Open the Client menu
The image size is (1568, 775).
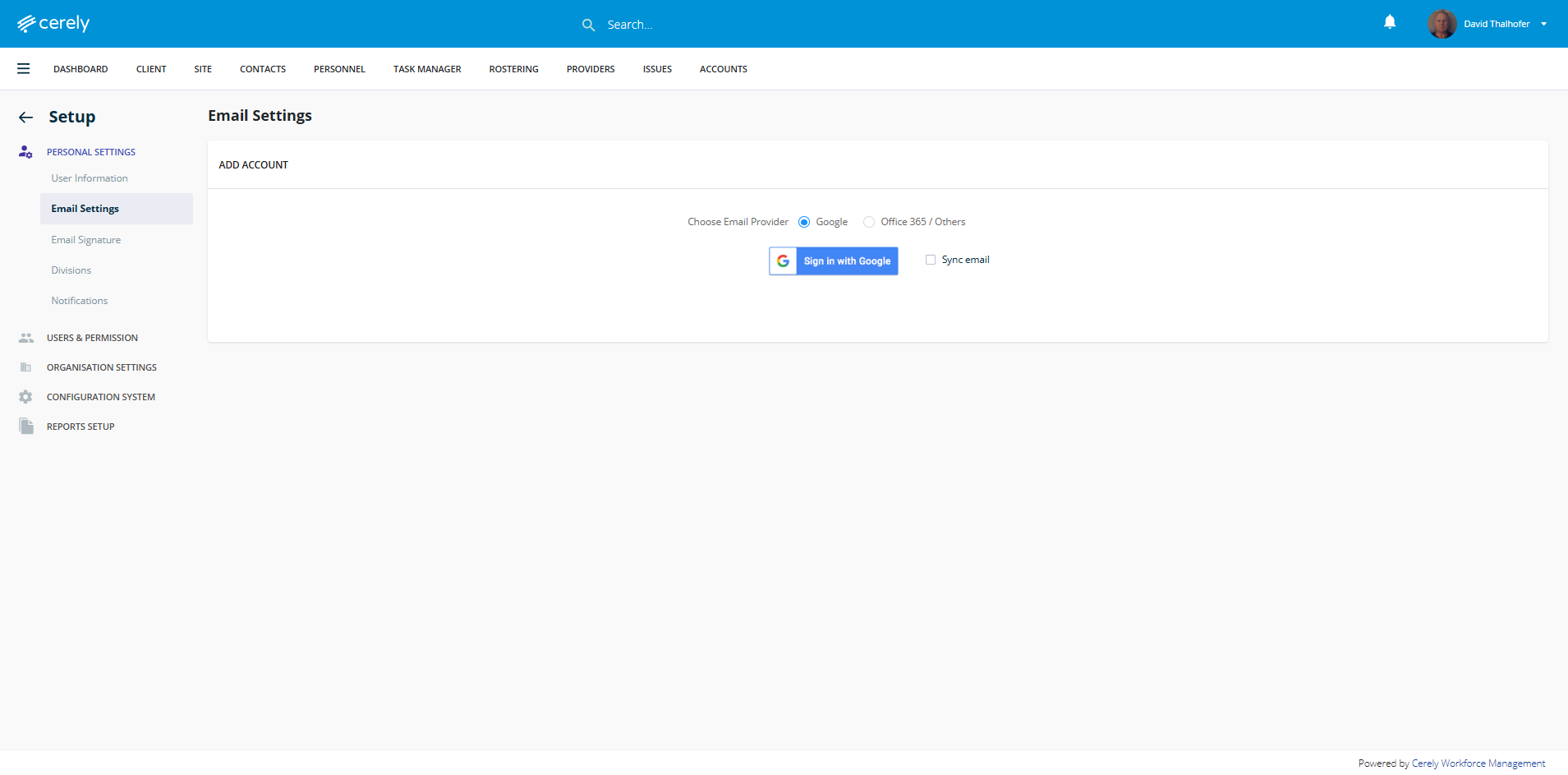[x=151, y=69]
